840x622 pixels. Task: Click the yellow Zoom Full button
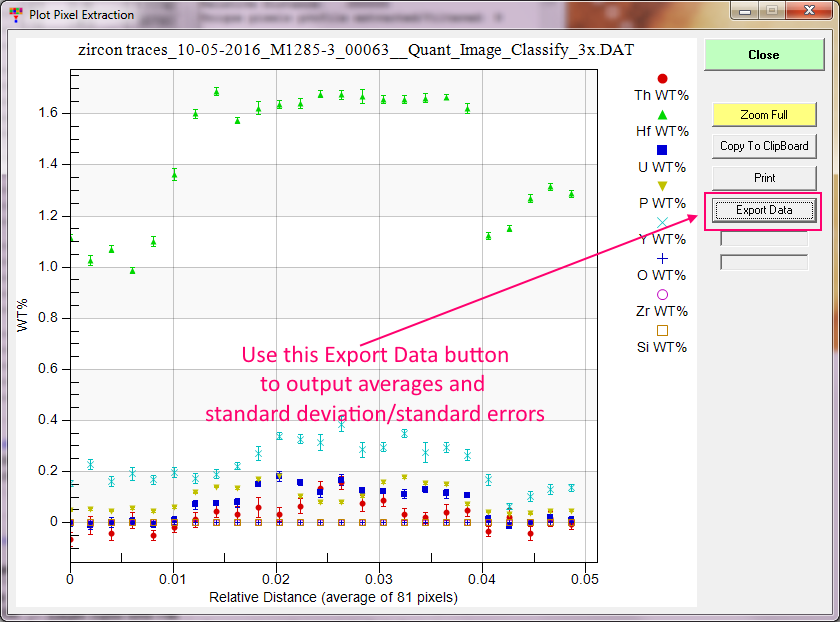763,115
